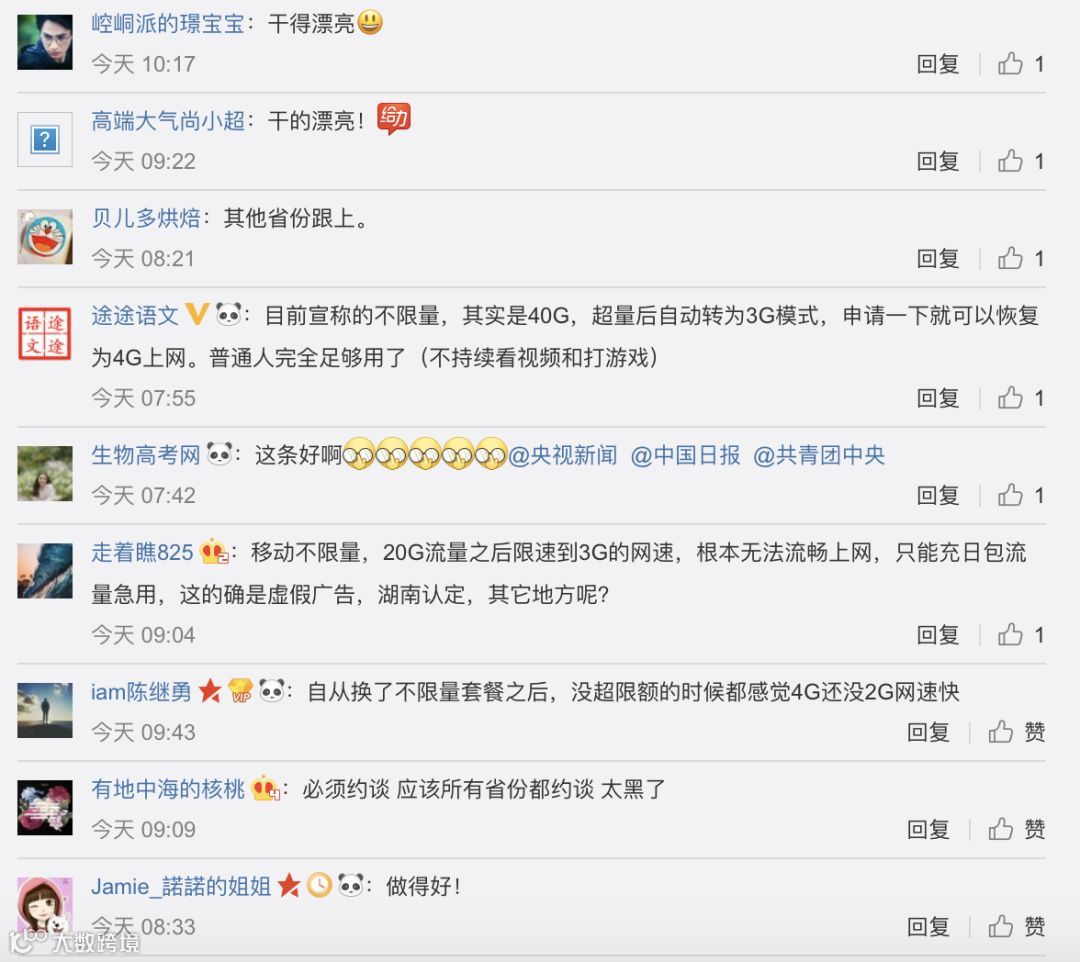Click the question mark avatar of 高端大气尚小超

coord(45,140)
